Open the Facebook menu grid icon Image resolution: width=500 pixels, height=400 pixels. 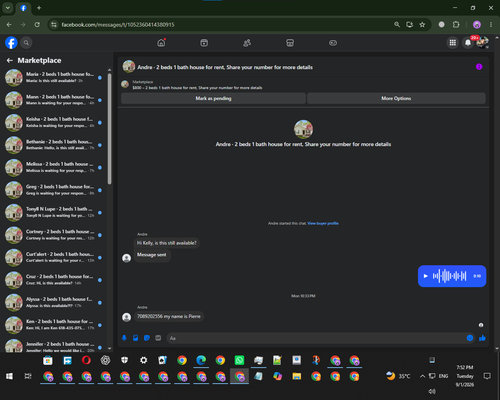coord(453,43)
